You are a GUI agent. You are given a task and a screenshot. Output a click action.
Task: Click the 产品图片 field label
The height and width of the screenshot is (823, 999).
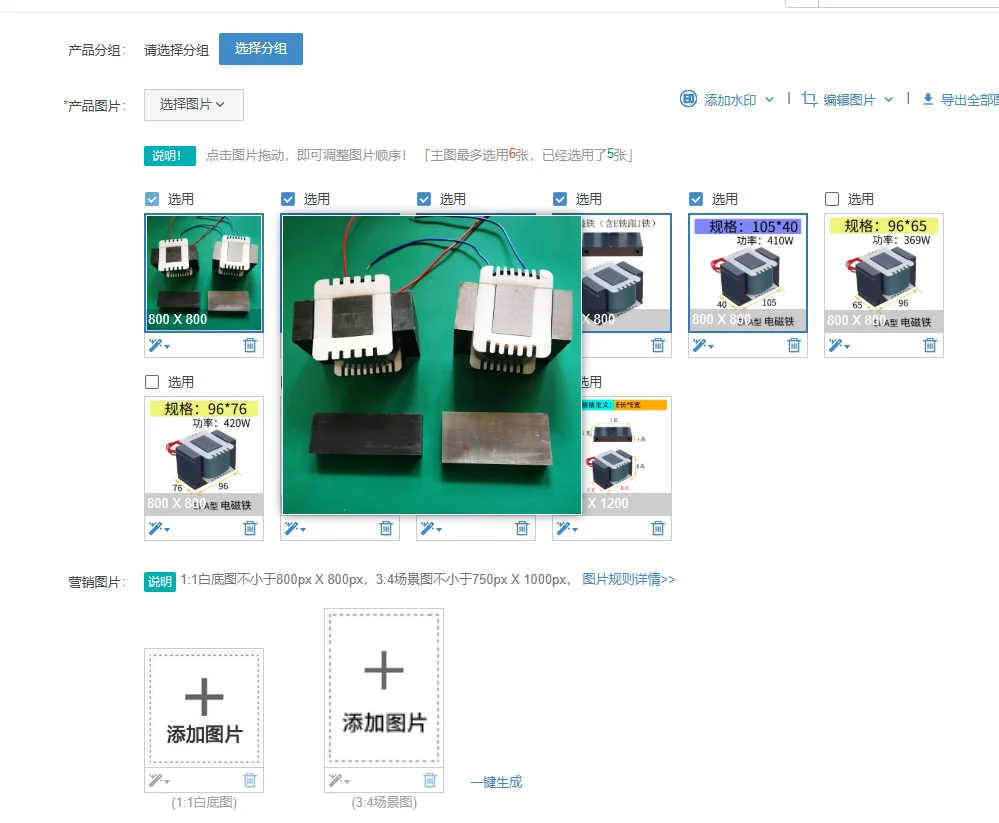pyautogui.click(x=94, y=106)
